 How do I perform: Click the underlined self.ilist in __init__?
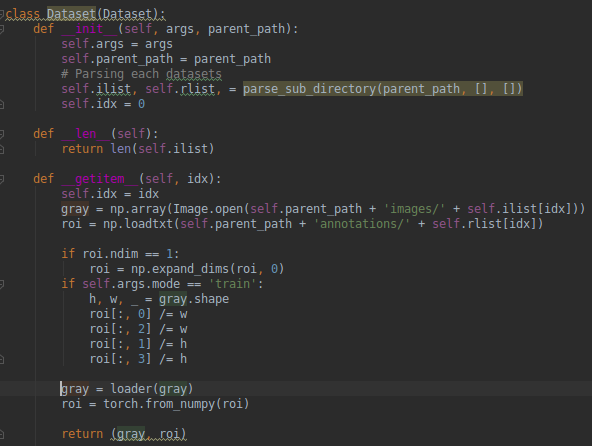pyautogui.click(x=96, y=89)
